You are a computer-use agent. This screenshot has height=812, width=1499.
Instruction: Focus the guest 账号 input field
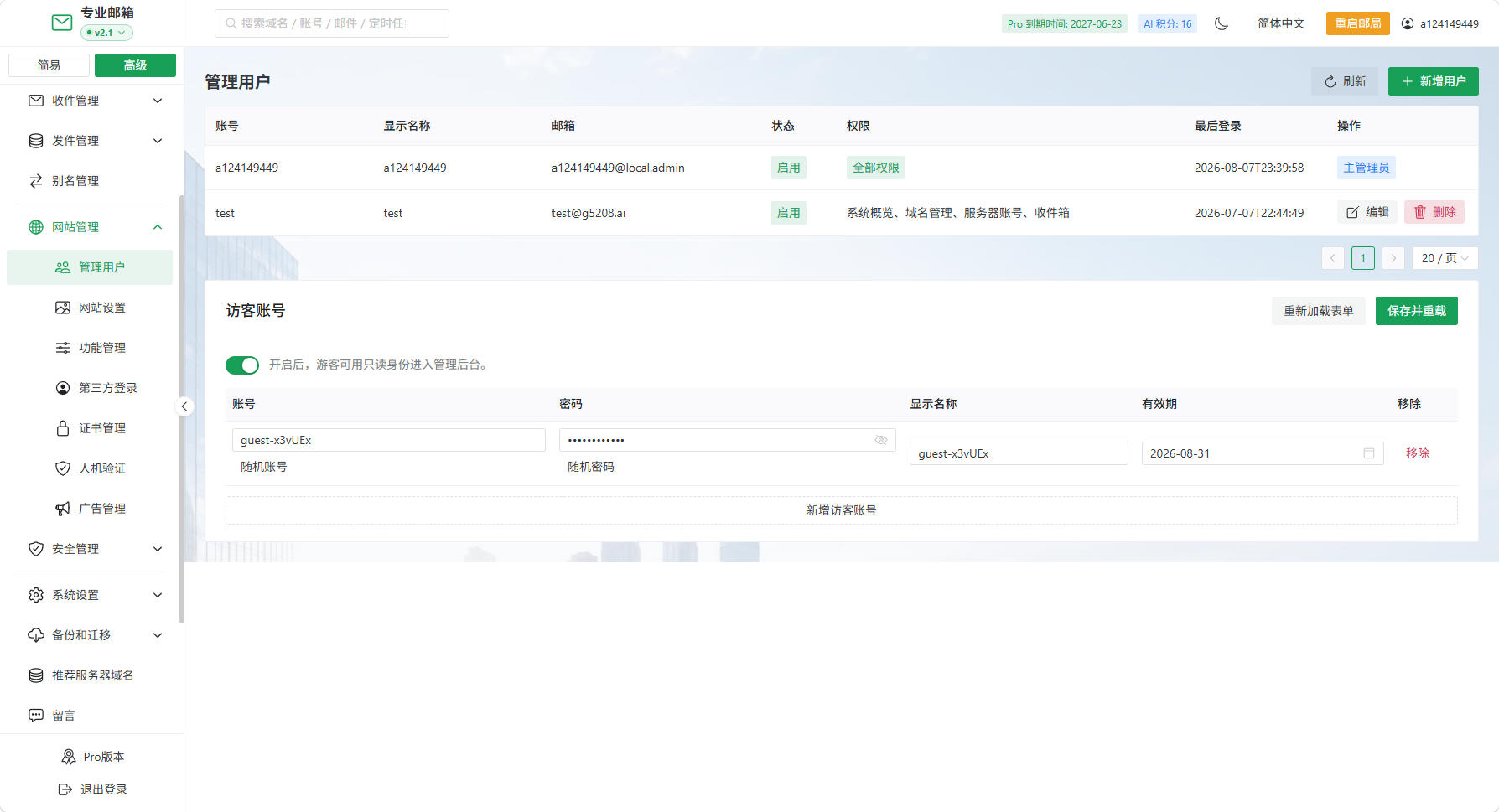[x=389, y=440]
